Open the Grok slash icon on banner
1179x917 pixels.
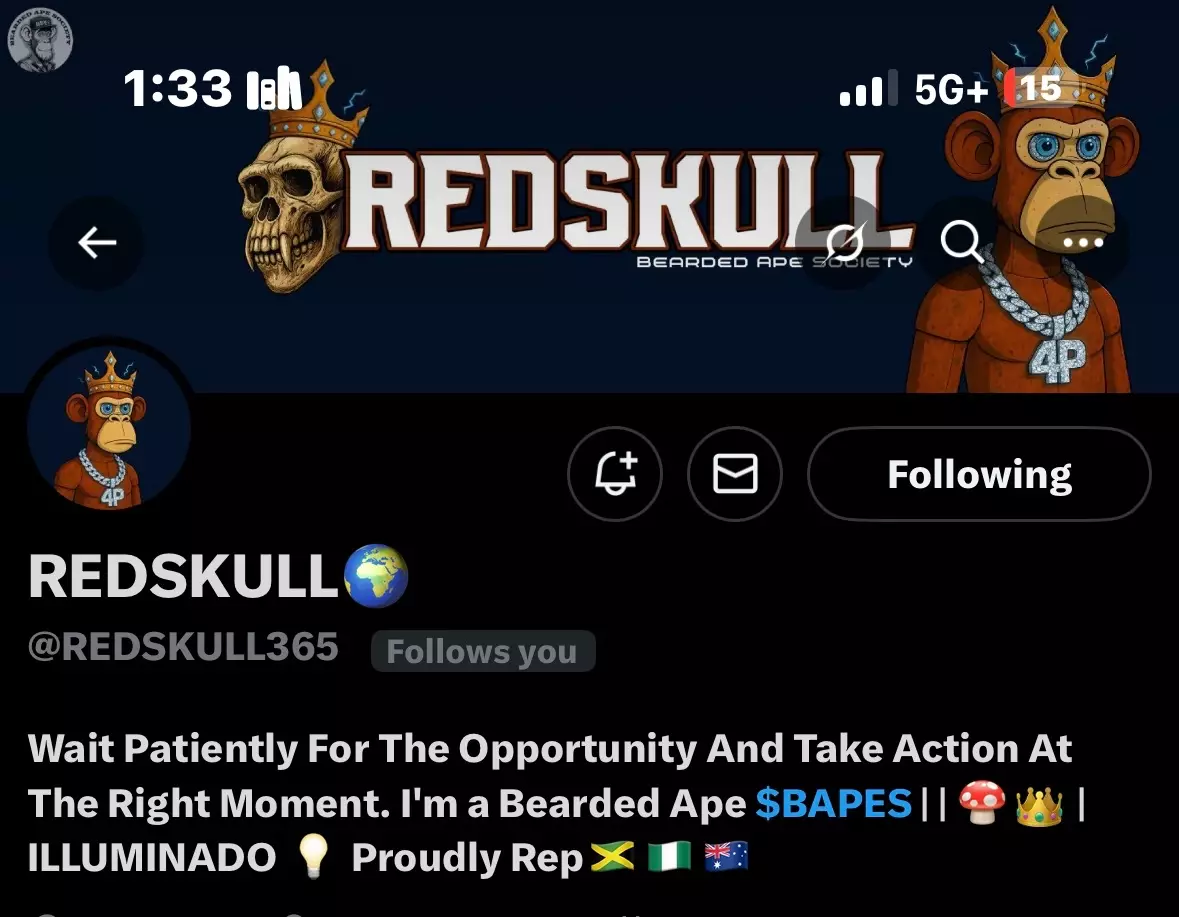click(843, 242)
